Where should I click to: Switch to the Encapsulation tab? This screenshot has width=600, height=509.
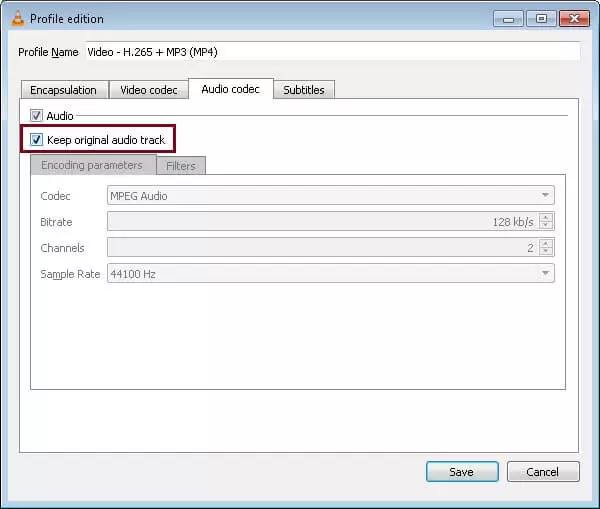coord(64,90)
